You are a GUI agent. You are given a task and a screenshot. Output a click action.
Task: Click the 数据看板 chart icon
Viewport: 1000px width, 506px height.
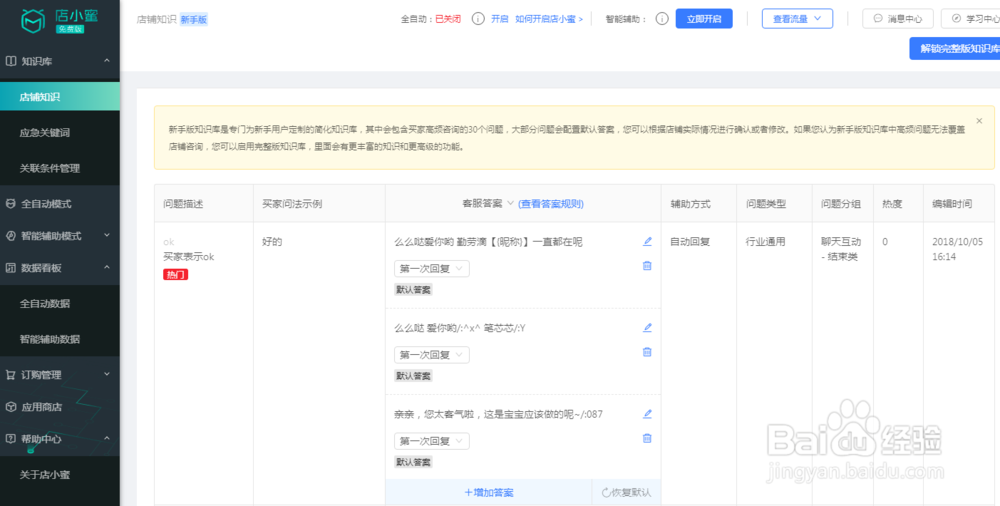pos(10,267)
